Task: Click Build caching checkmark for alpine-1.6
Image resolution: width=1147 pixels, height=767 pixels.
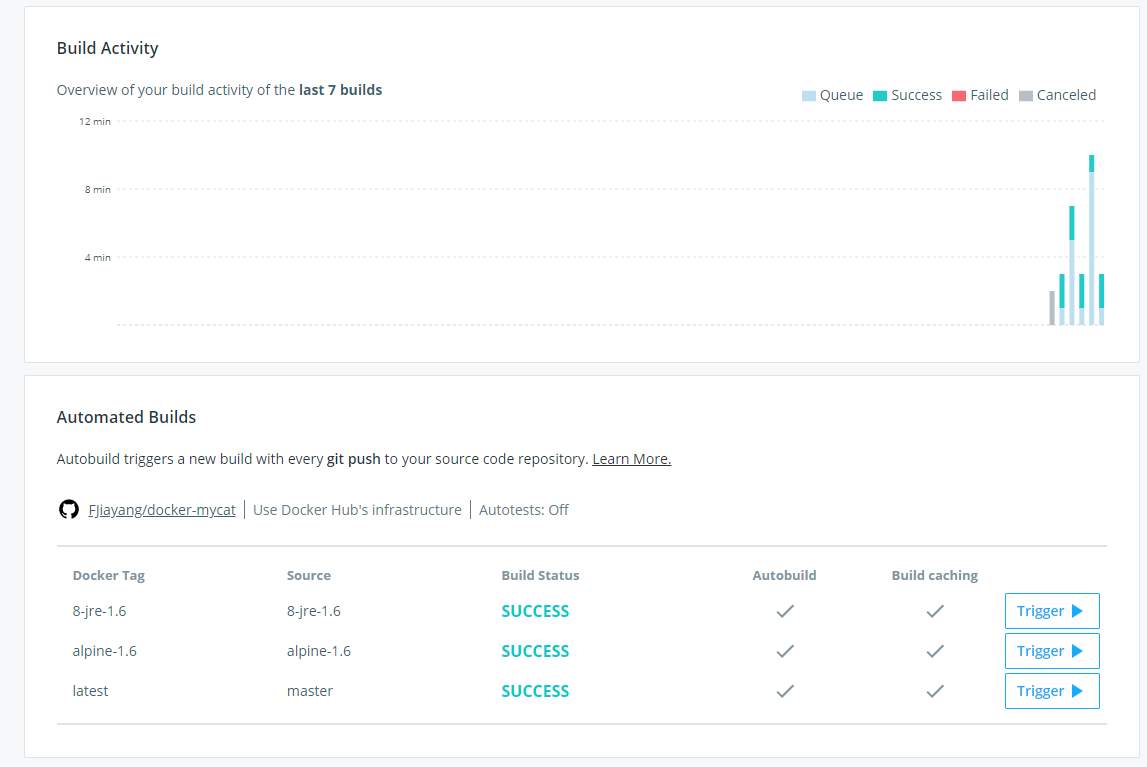Action: point(935,651)
